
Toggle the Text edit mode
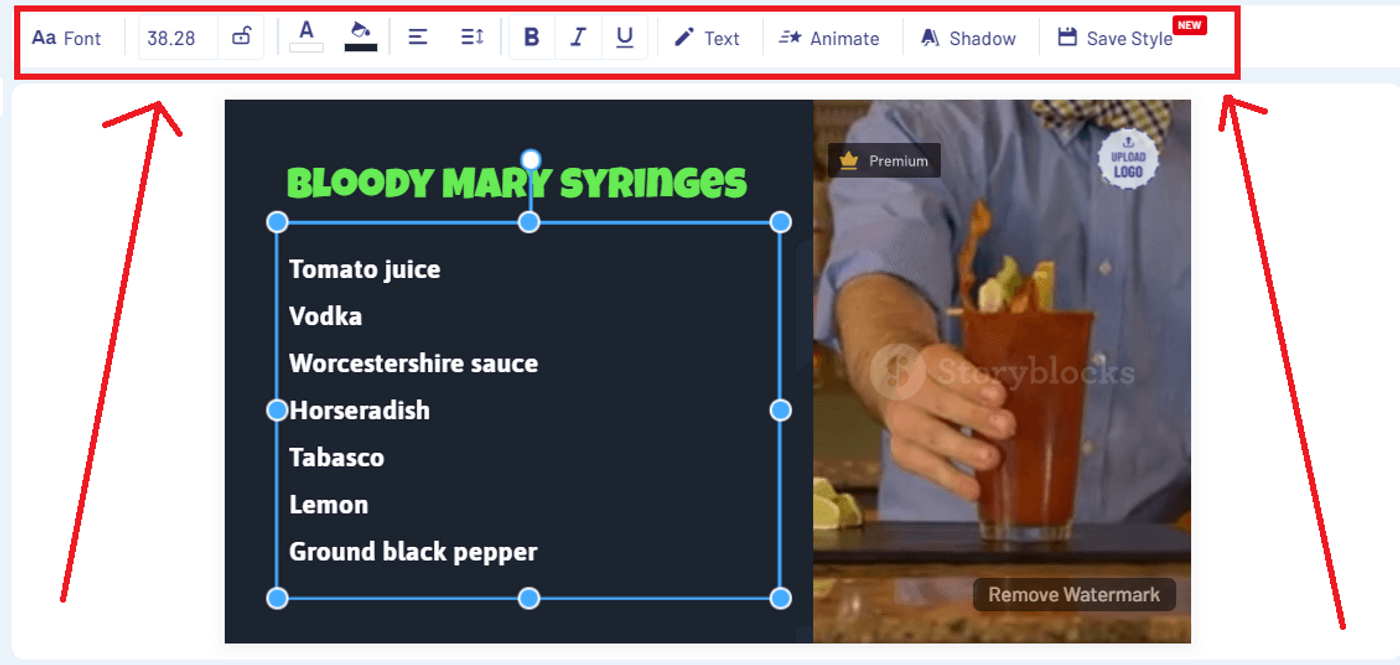[x=708, y=38]
